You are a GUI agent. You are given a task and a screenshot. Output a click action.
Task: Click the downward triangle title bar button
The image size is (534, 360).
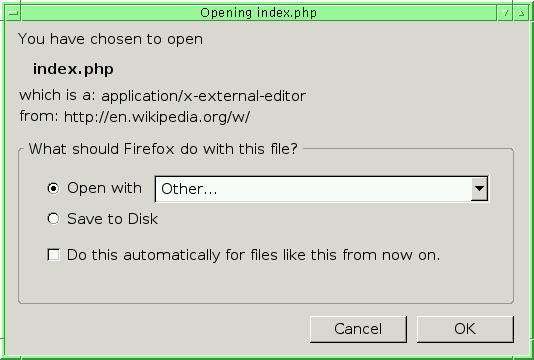[x=505, y=13]
